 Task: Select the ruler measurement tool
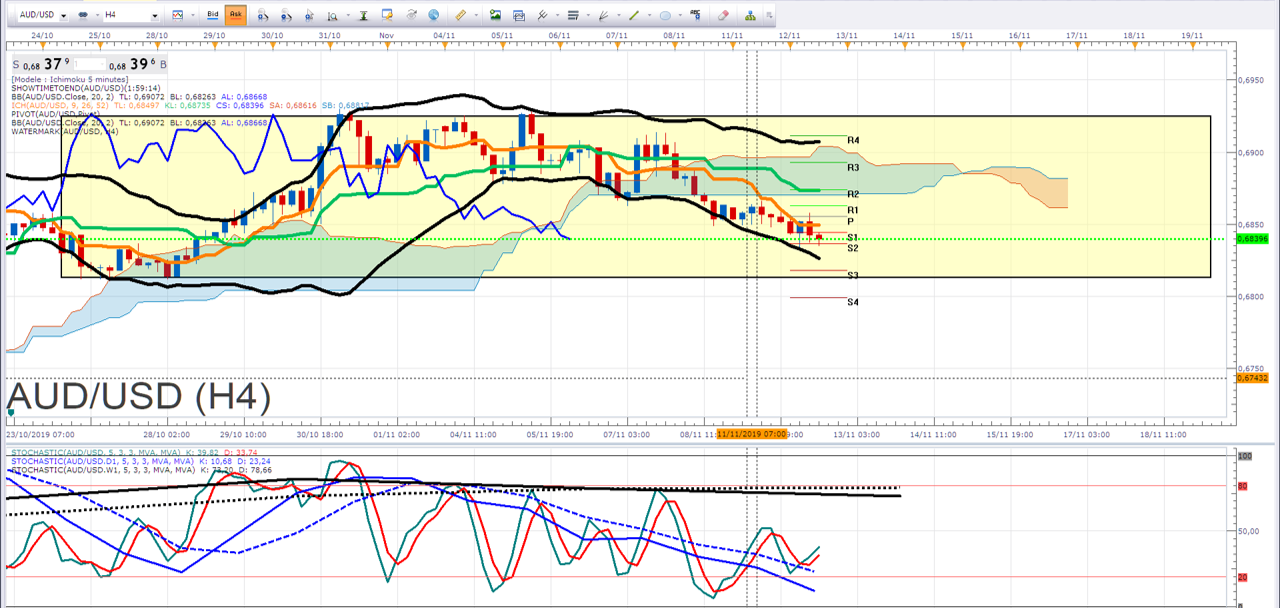coord(460,15)
